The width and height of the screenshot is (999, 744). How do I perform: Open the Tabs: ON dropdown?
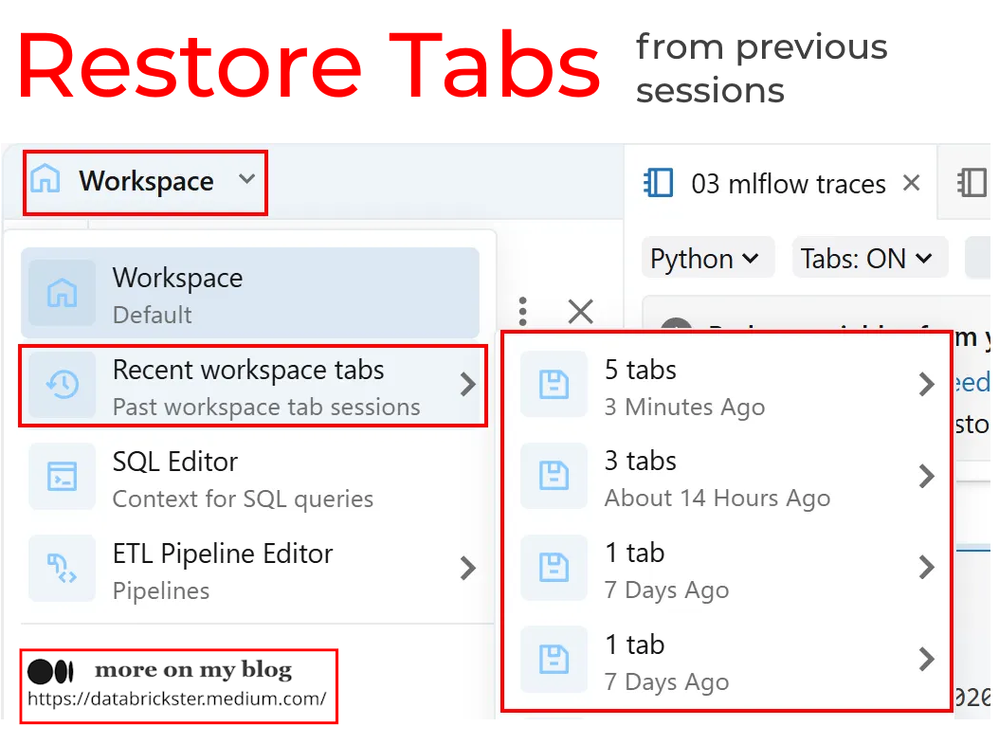[x=869, y=258]
